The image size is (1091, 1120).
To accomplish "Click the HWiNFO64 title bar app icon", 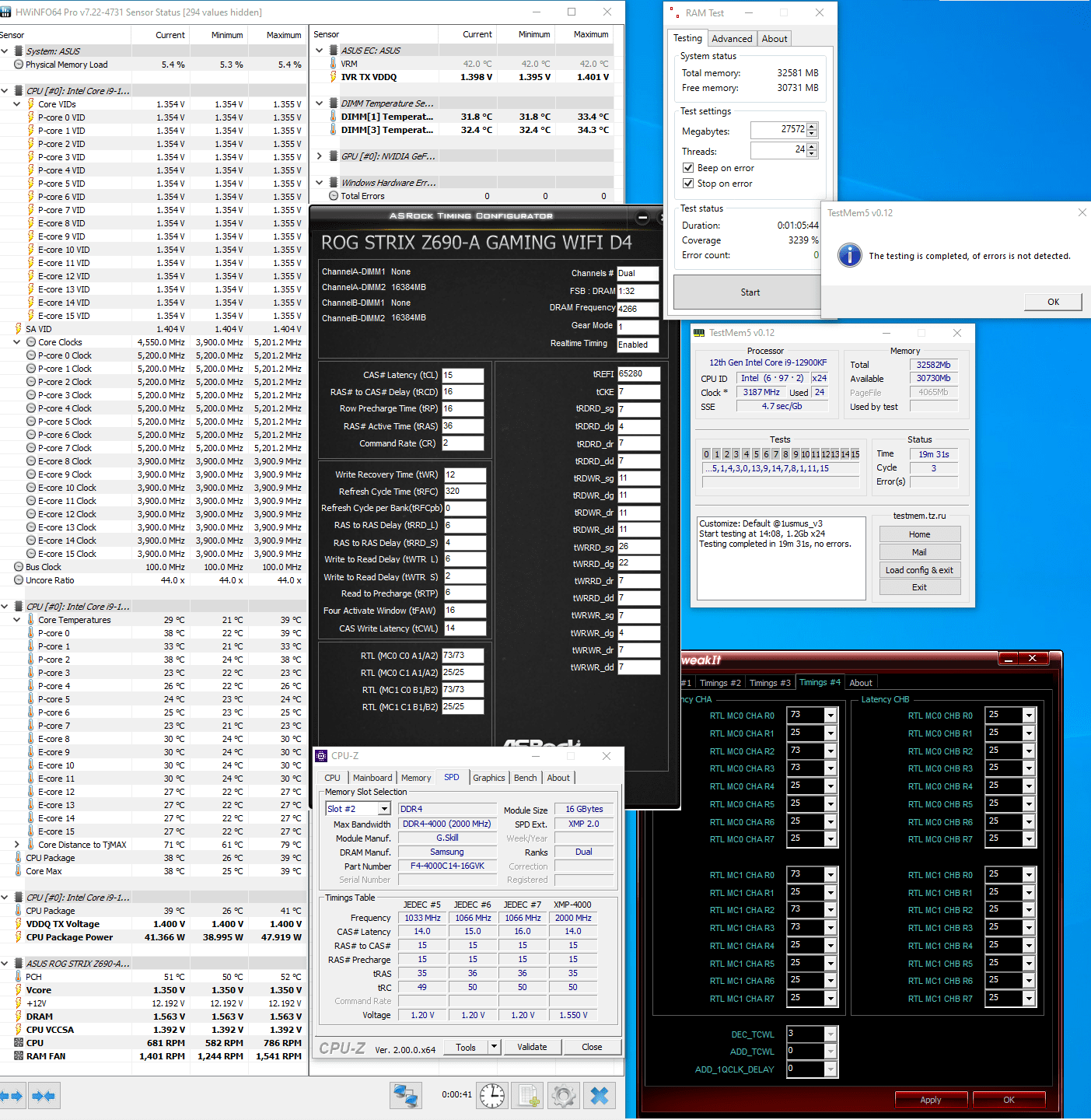I will pos(6,12).
